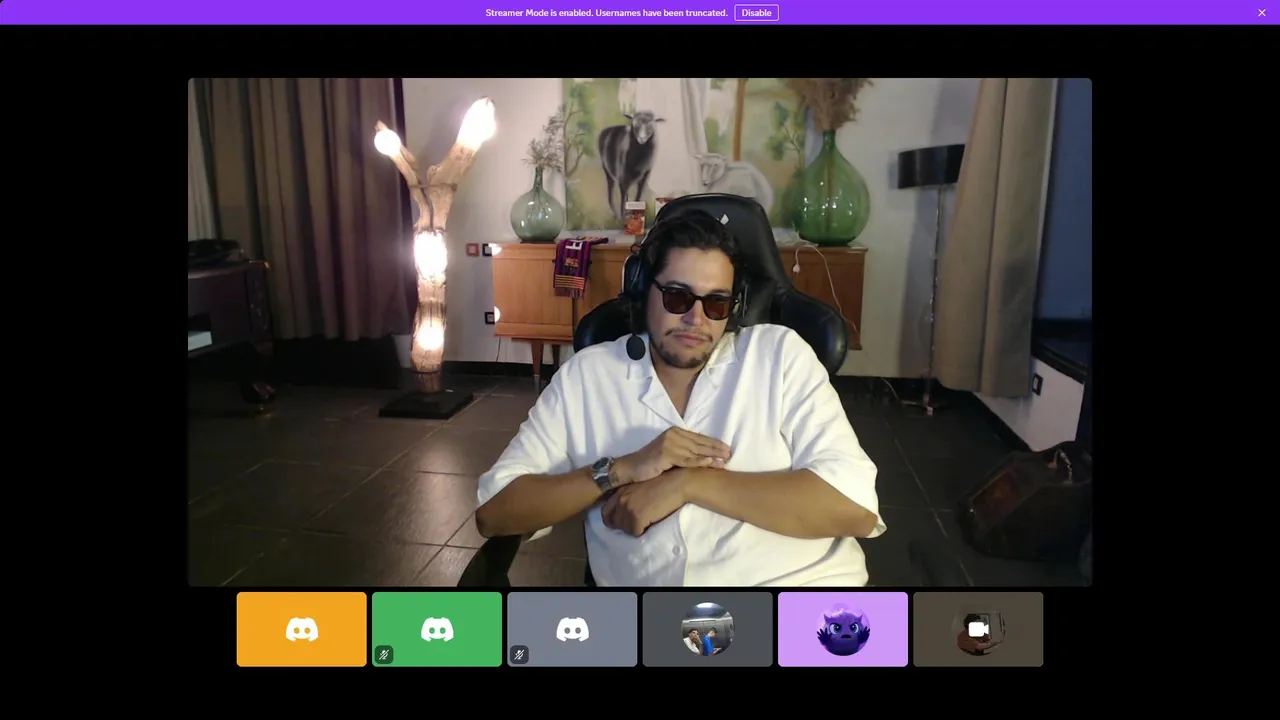Viewport: 1280px width, 720px height.
Task: Open the participant tile with camera icon
Action: pyautogui.click(x=978, y=629)
